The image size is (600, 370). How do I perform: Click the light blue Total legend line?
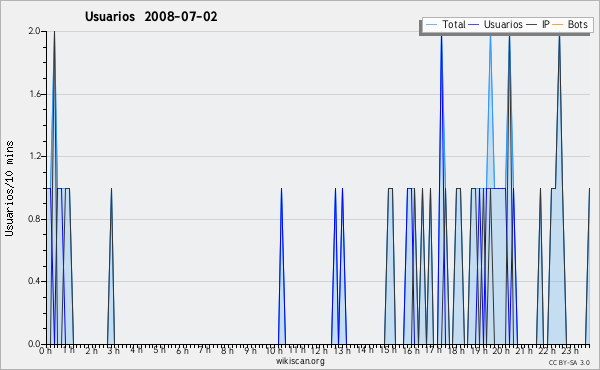click(x=431, y=25)
